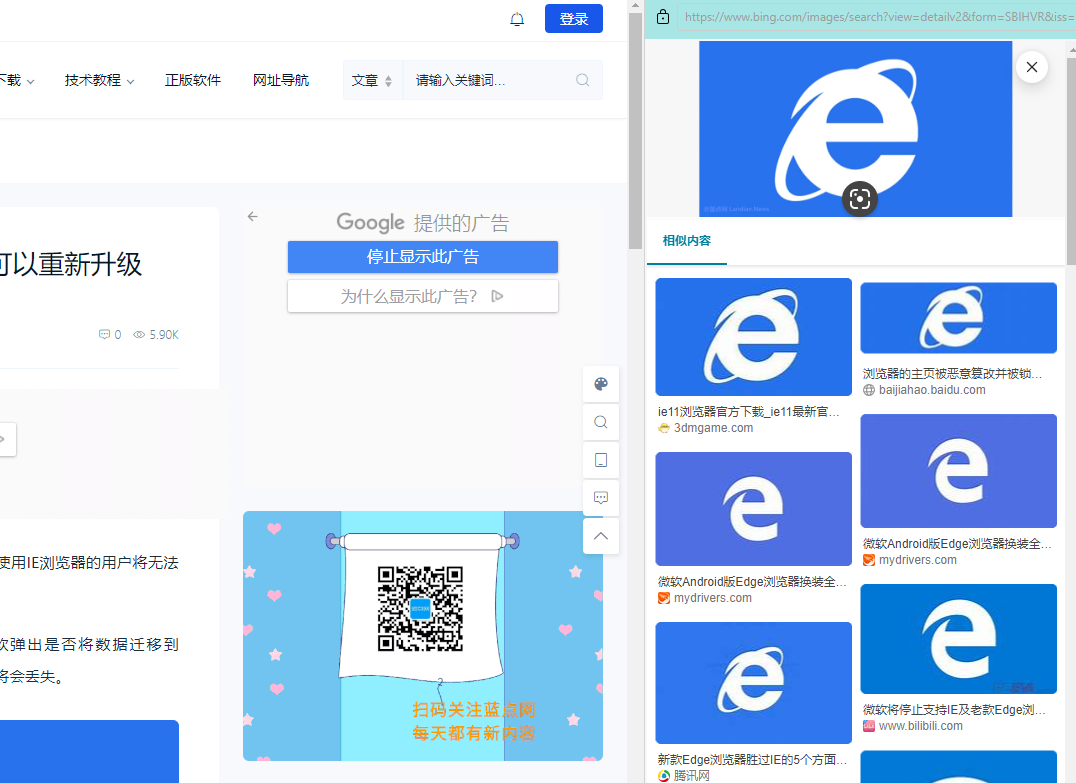This screenshot has height=783, width=1076.
Task: Click the 停止显示此广告 button
Action: click(x=422, y=257)
